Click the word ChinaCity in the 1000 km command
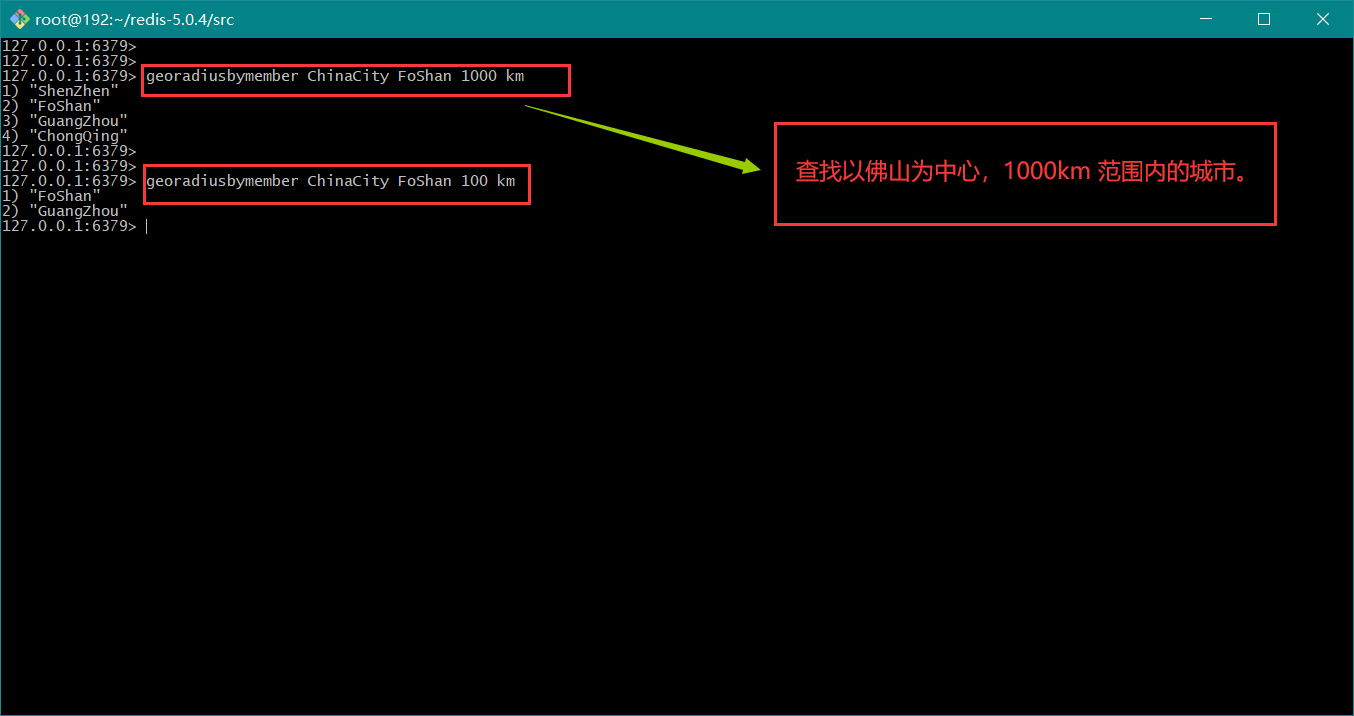This screenshot has height=716, width=1354. coord(347,76)
